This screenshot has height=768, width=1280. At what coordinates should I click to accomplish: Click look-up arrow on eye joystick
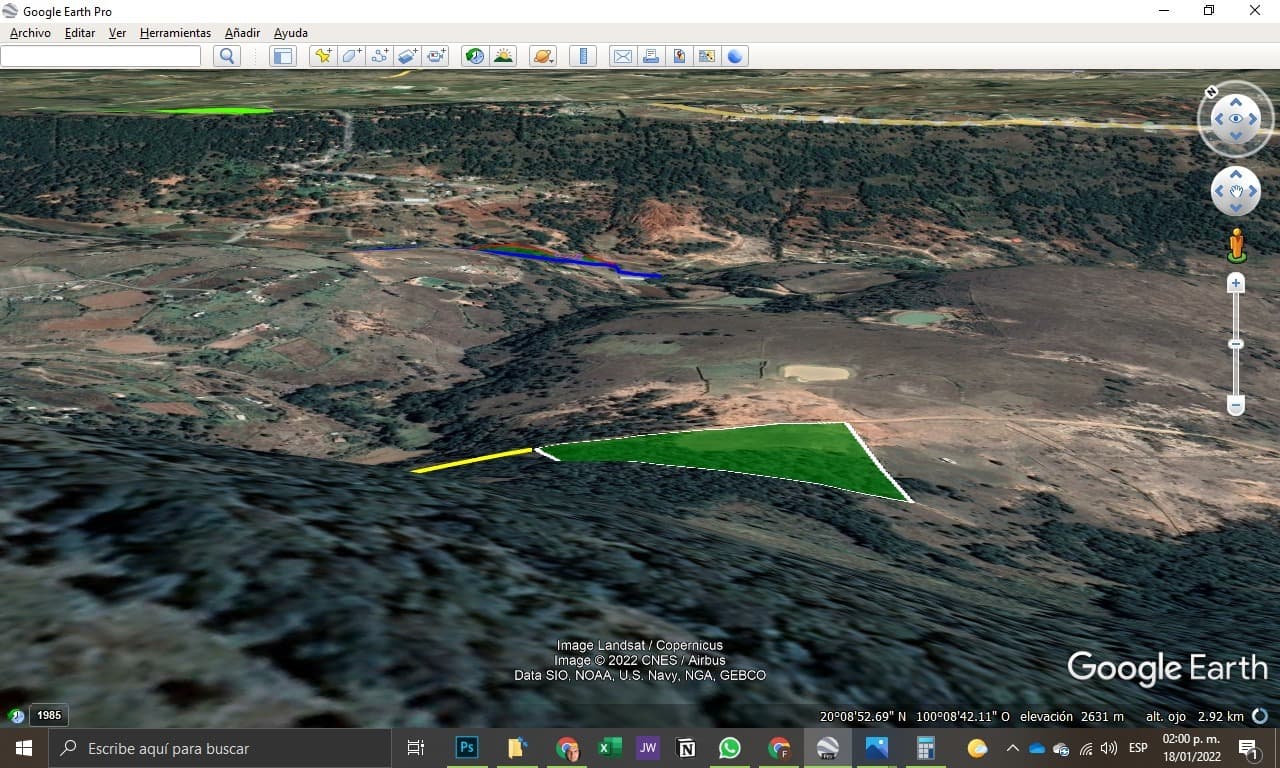click(1236, 102)
